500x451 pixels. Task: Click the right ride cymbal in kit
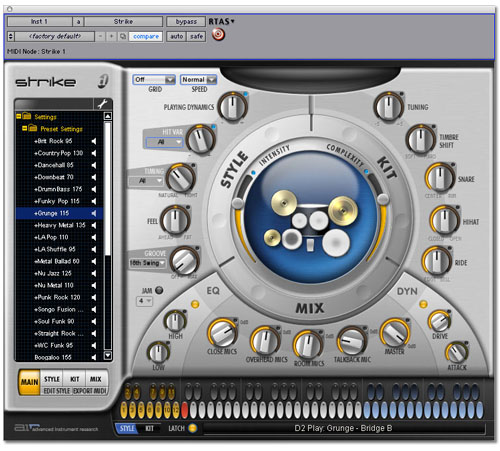pos(343,210)
